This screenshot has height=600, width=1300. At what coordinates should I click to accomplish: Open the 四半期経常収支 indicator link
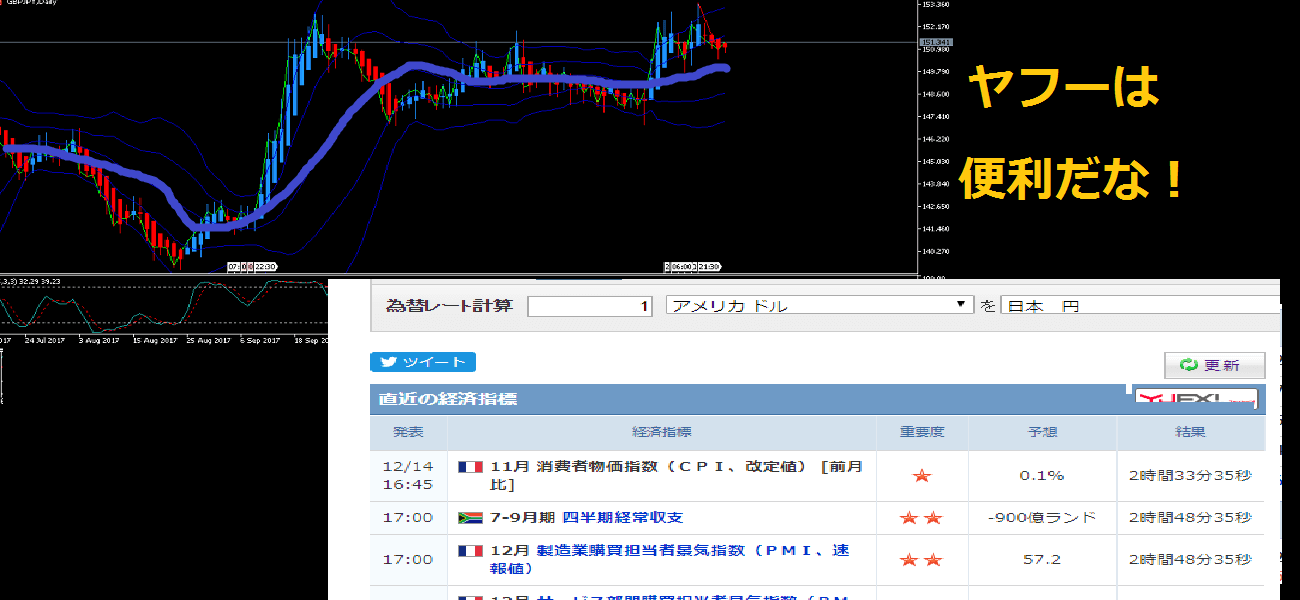(x=623, y=518)
